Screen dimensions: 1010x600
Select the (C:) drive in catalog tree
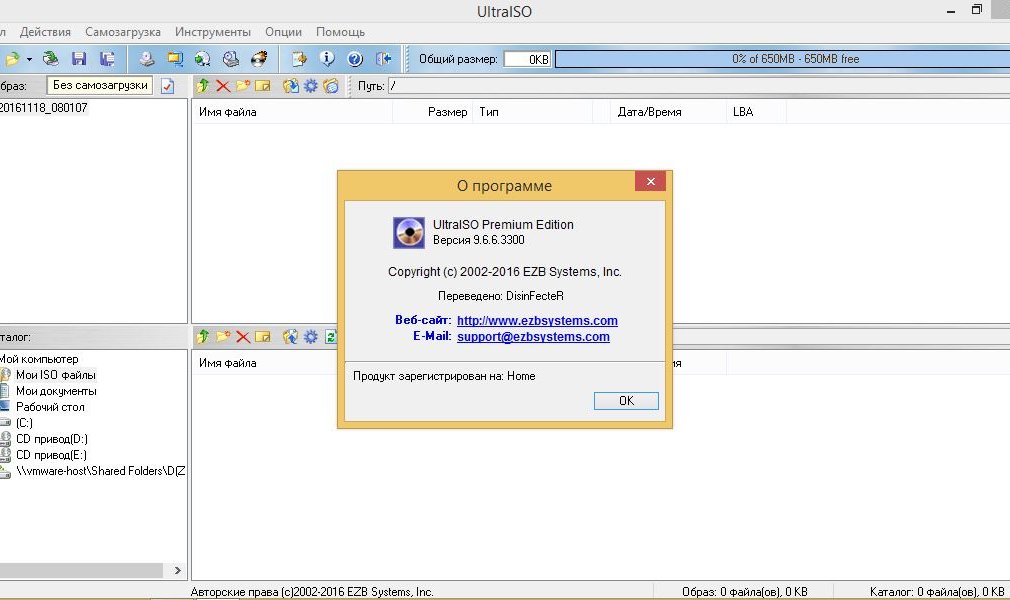[24, 423]
